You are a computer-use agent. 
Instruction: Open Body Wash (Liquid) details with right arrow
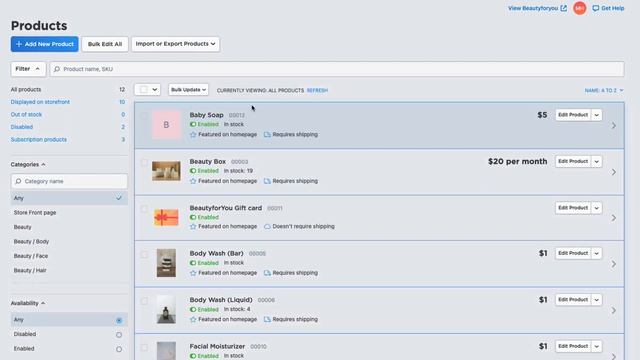click(613, 311)
